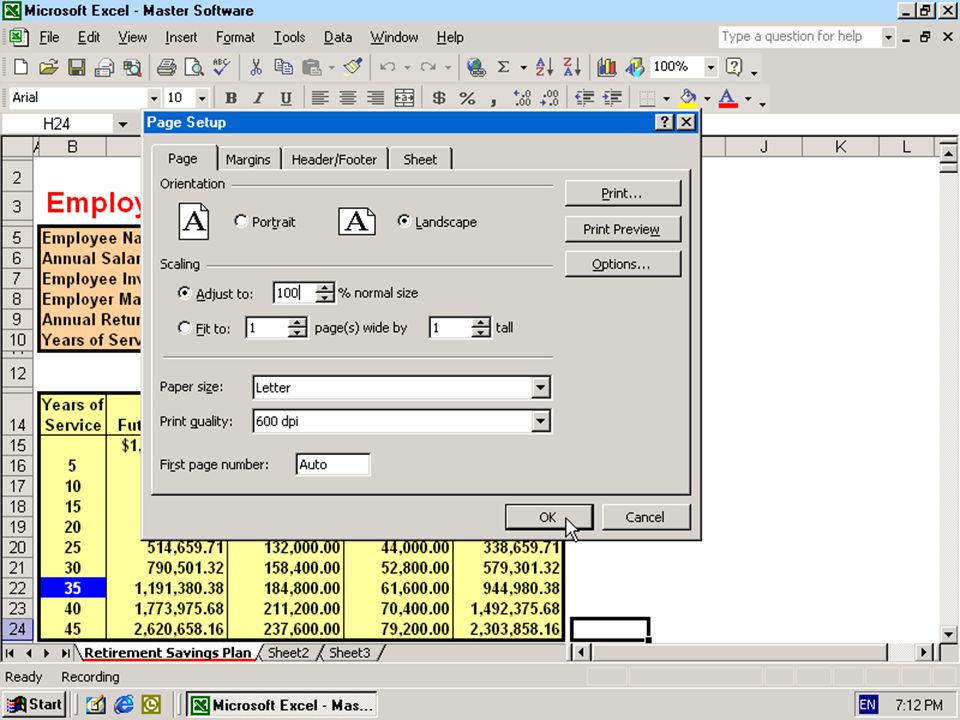
Task: Toggle the Italic formatting button
Action: point(258,98)
